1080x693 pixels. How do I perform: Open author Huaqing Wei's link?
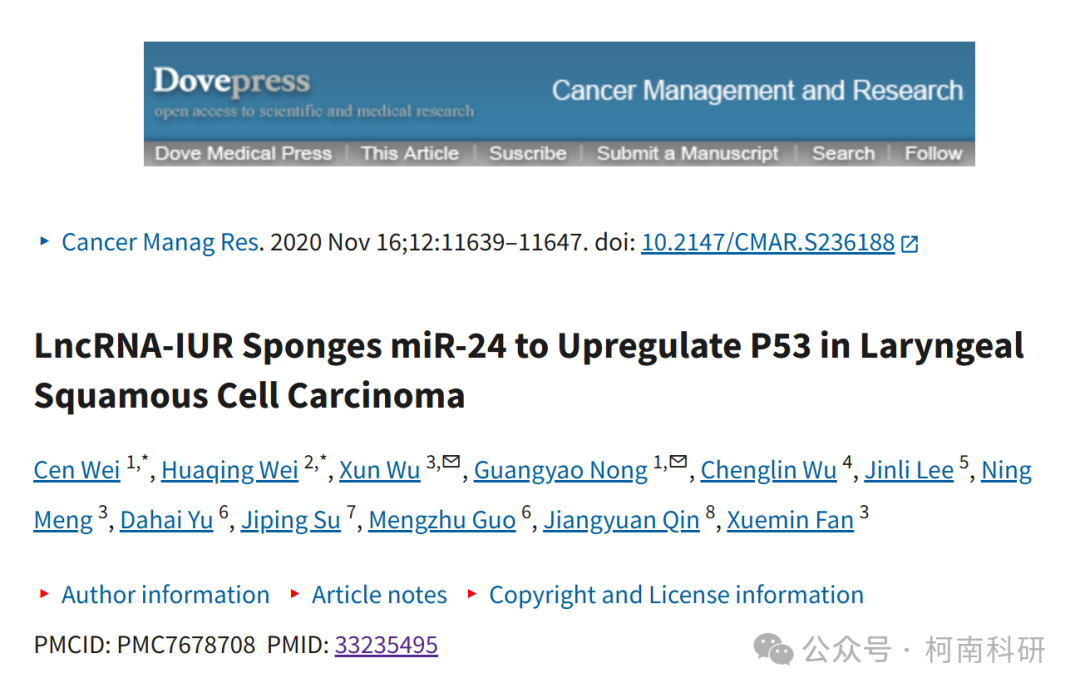pyautogui.click(x=229, y=470)
